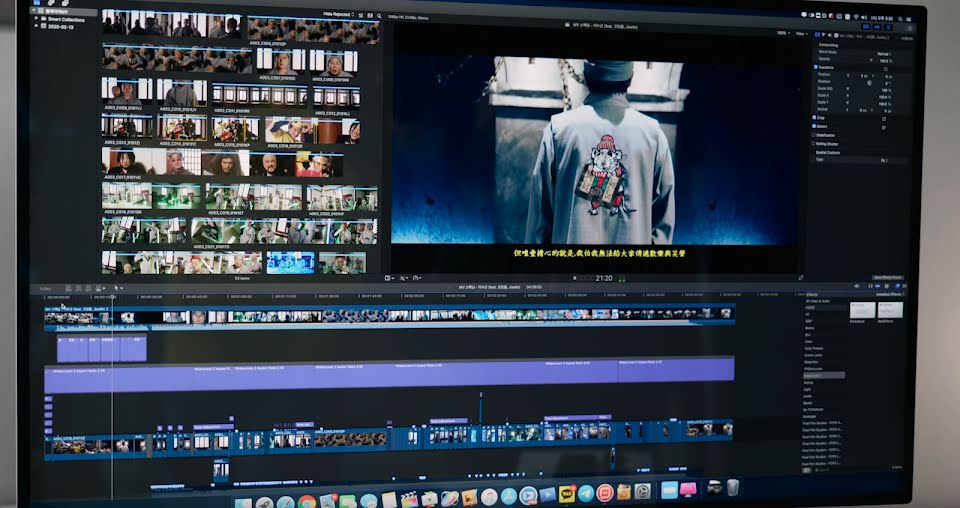Enable the Rolling Shutter checkbox
Image resolution: width=960 pixels, height=508 pixels.
pyautogui.click(x=813, y=144)
